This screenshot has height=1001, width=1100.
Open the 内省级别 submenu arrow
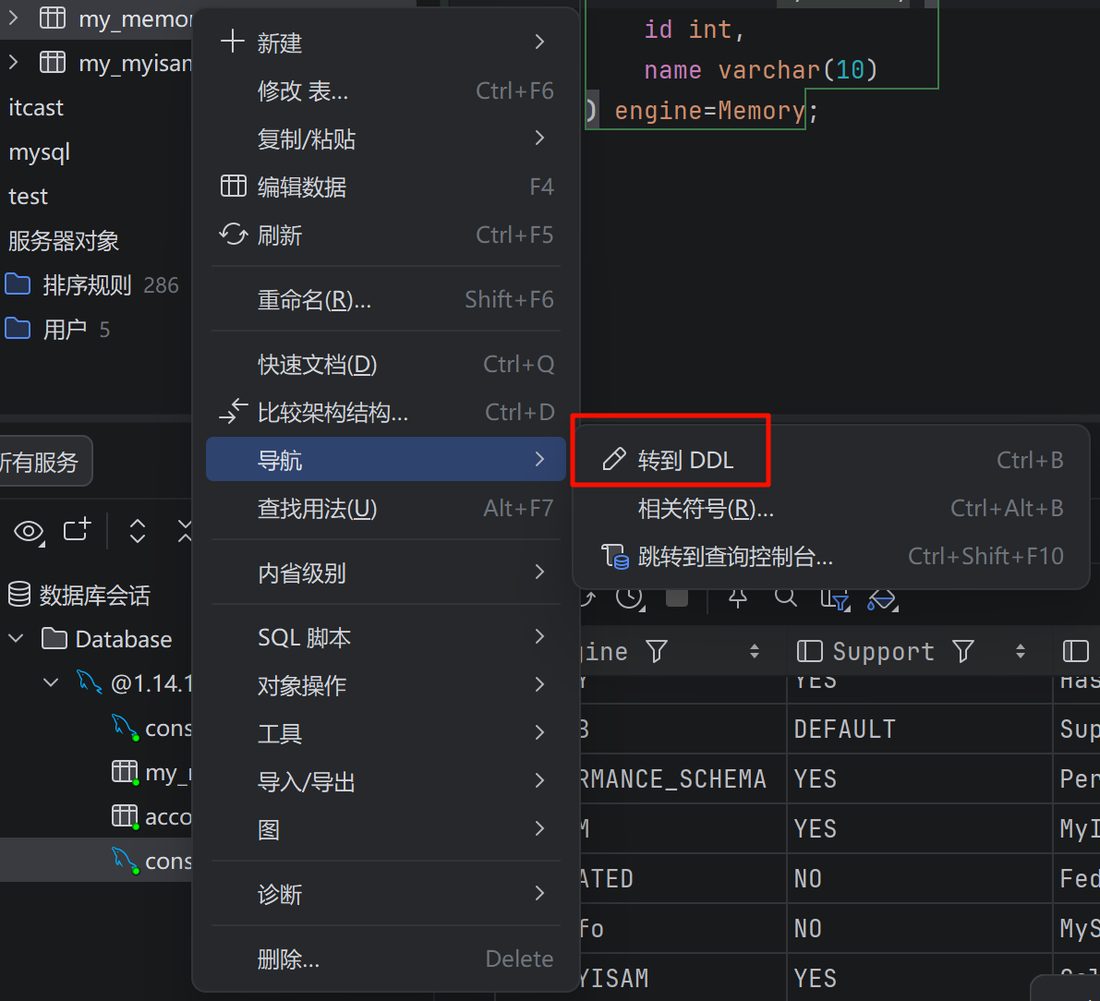coord(539,572)
